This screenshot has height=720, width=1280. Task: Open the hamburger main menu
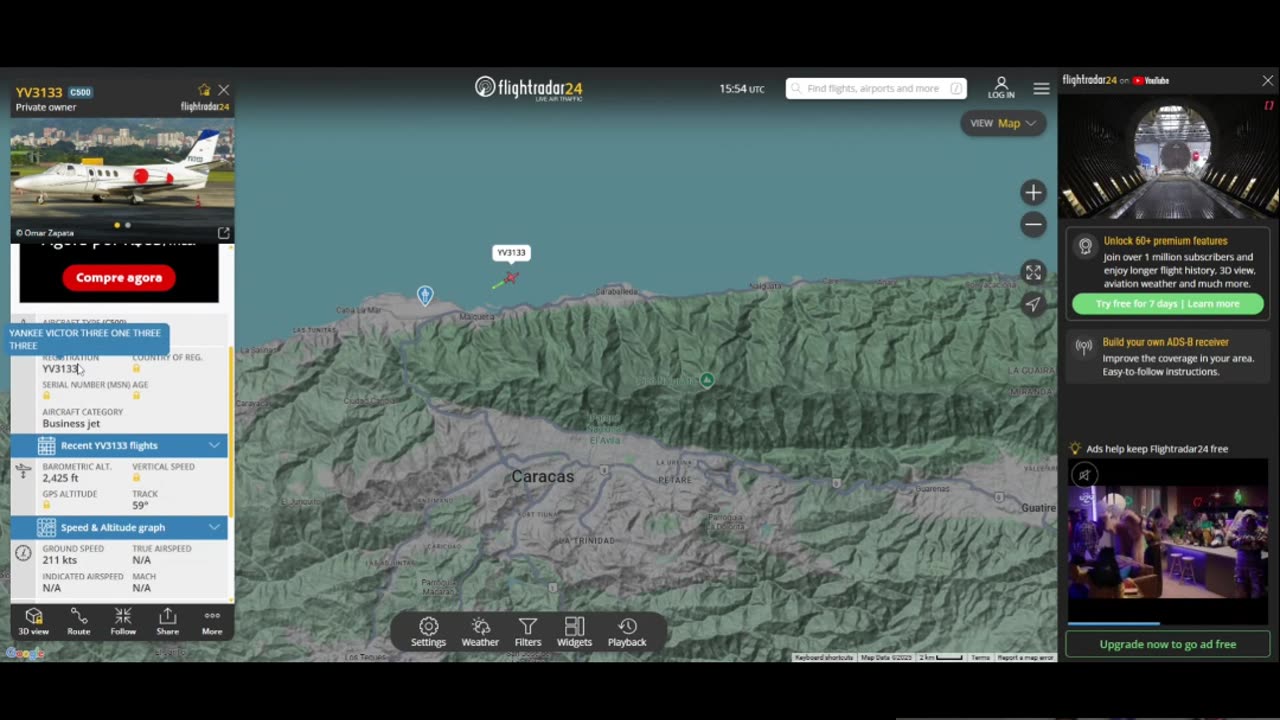point(1041,89)
